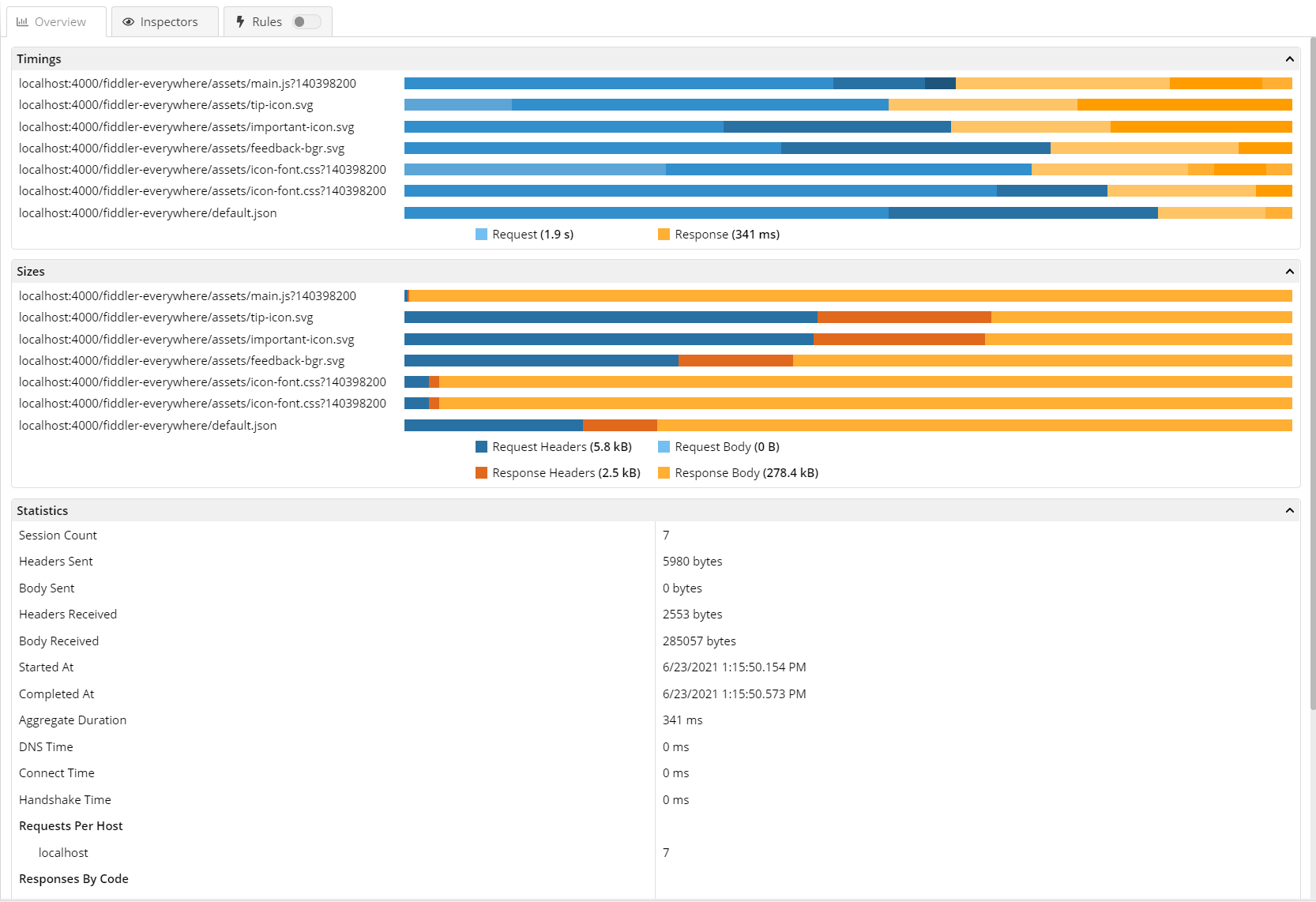Click the vertical scrollbar on the right

(x=1312, y=373)
